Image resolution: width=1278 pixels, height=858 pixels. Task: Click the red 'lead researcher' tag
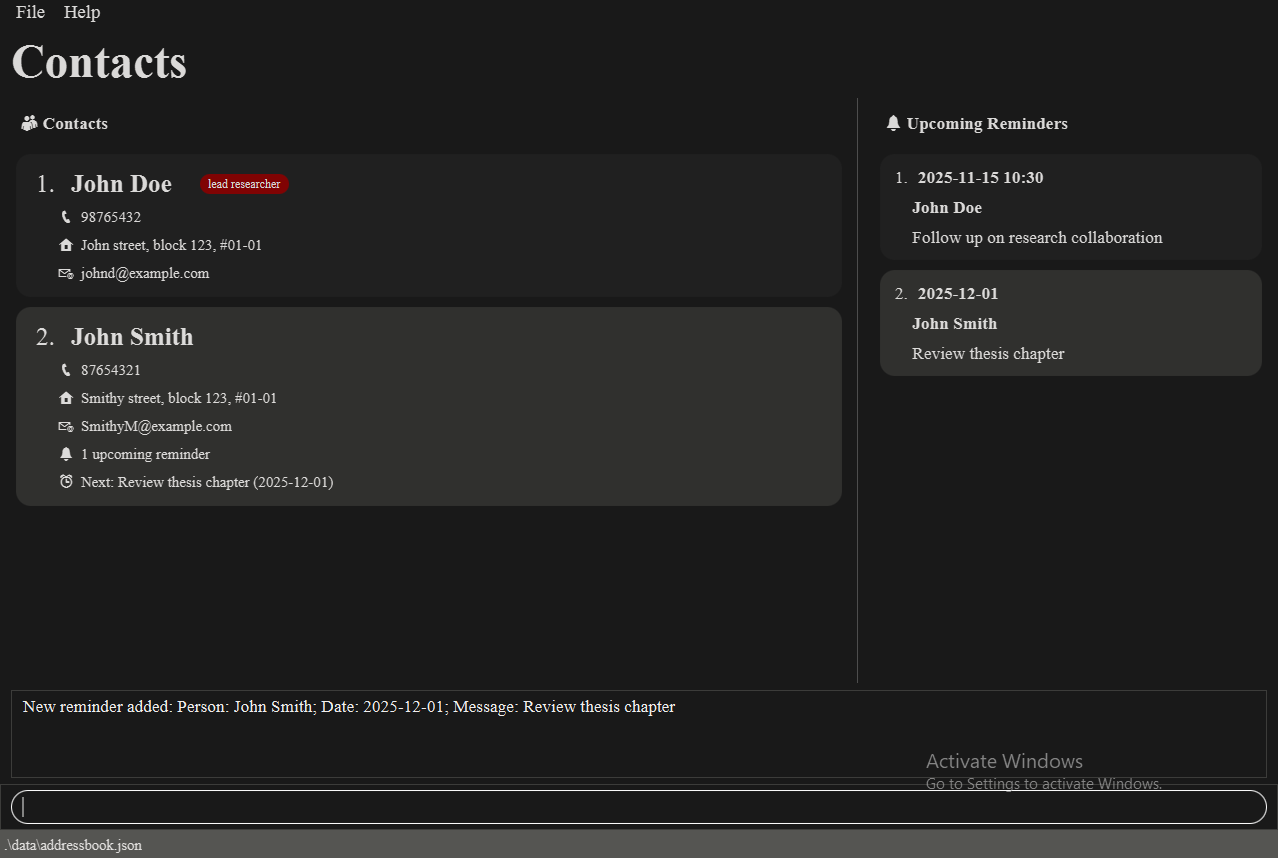click(244, 184)
